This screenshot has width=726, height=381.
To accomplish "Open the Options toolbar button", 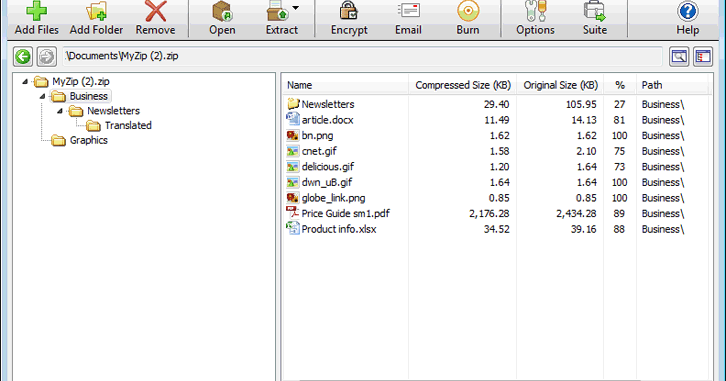I will [535, 19].
